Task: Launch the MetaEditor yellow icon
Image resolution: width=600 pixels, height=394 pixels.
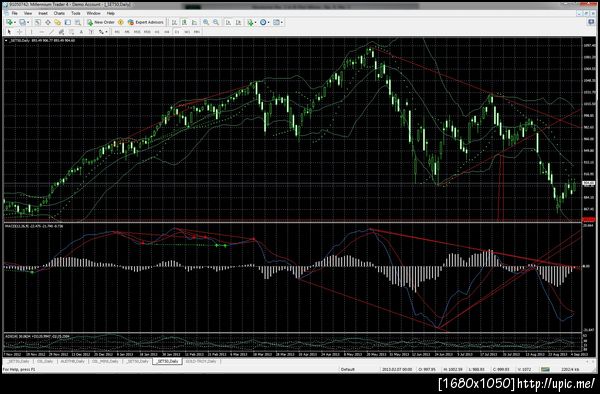Action: 121,22
